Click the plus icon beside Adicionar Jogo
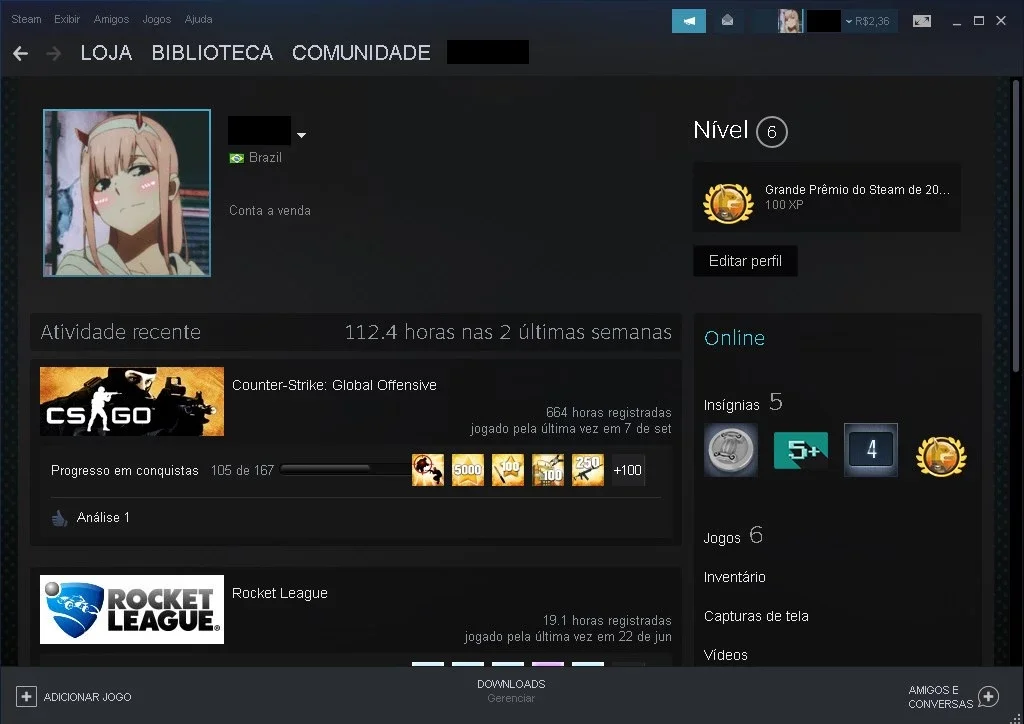Image resolution: width=1024 pixels, height=724 pixels. click(x=26, y=697)
